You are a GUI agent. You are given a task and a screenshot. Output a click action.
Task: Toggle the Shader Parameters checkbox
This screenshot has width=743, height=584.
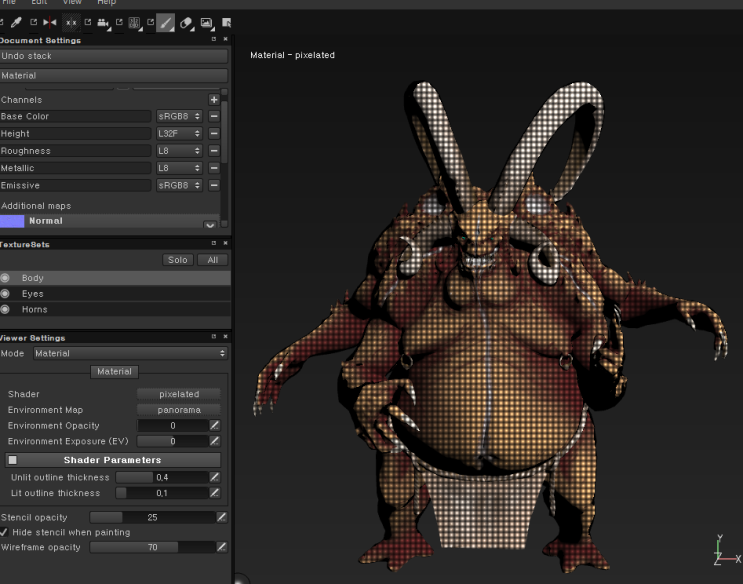(x=13, y=460)
